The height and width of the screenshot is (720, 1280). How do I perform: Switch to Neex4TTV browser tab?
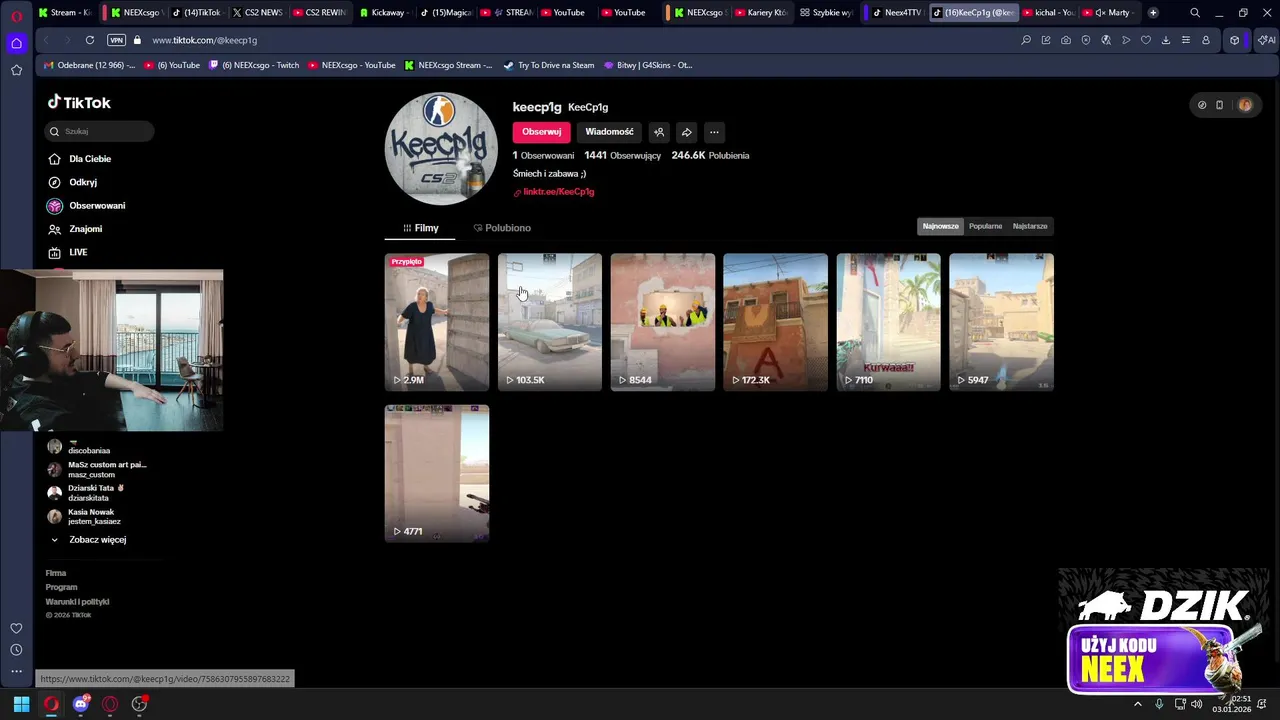pyautogui.click(x=897, y=13)
